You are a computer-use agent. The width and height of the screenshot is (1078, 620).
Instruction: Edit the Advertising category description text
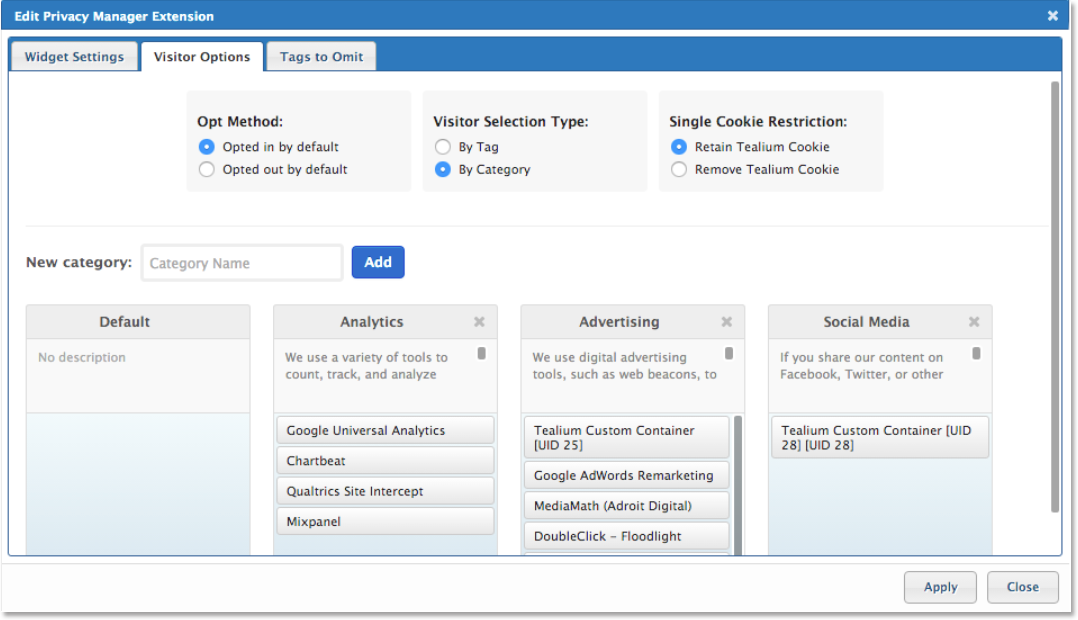pyautogui.click(x=624, y=366)
